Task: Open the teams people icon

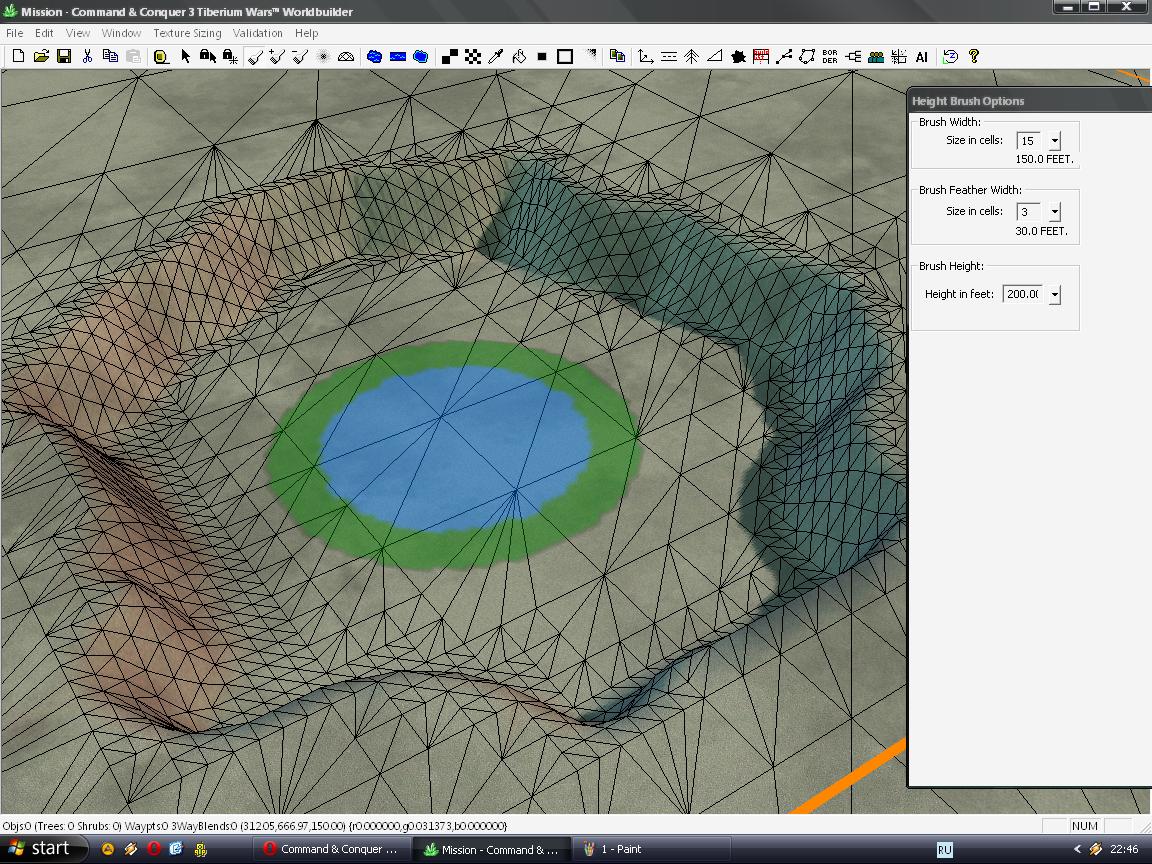Action: pos(876,57)
